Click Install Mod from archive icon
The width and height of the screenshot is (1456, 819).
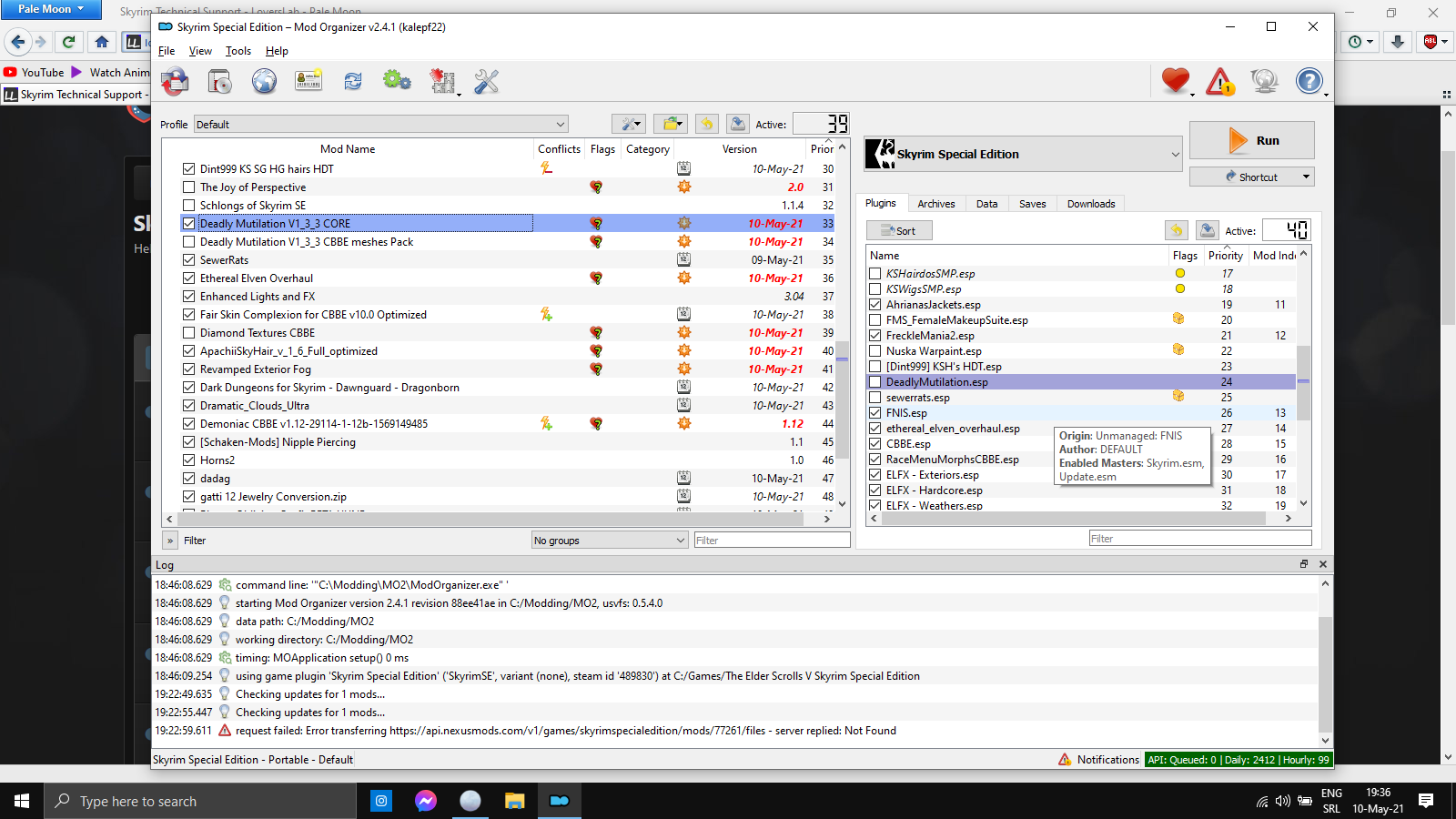[219, 82]
